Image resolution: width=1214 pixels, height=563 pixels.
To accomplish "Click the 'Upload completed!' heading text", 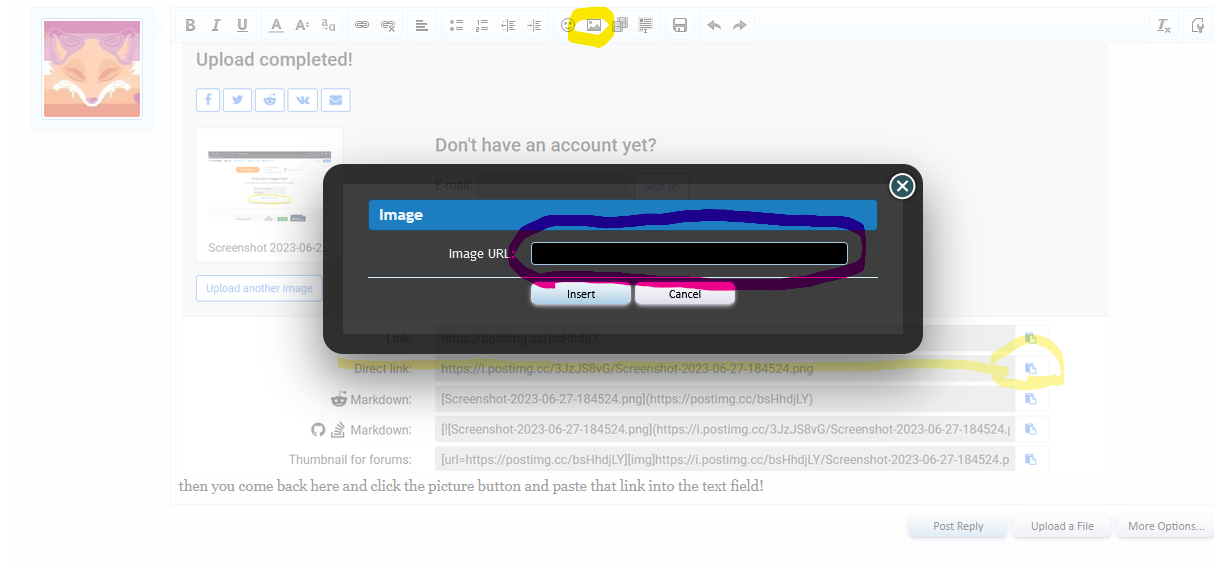I will tap(274, 60).
